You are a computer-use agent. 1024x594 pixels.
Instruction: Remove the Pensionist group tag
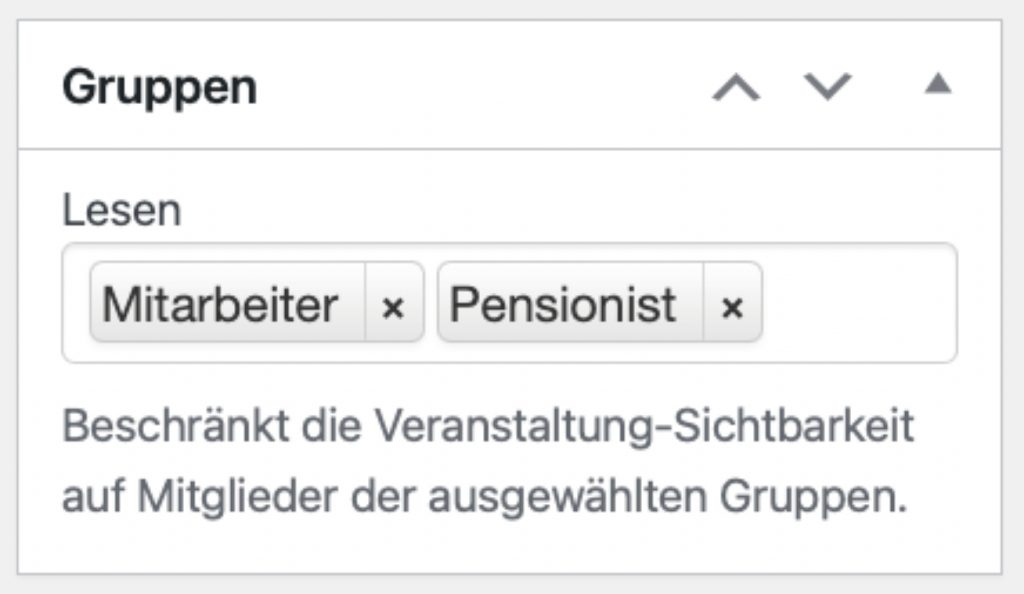732,305
